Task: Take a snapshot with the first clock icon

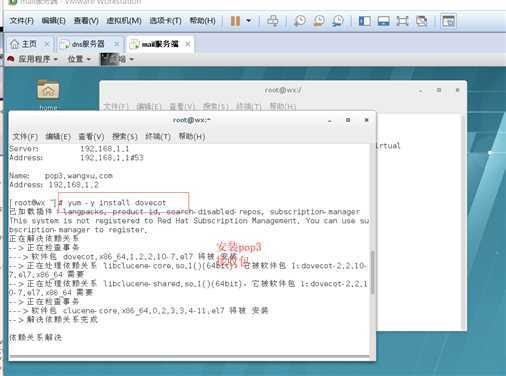Action: pos(299,21)
